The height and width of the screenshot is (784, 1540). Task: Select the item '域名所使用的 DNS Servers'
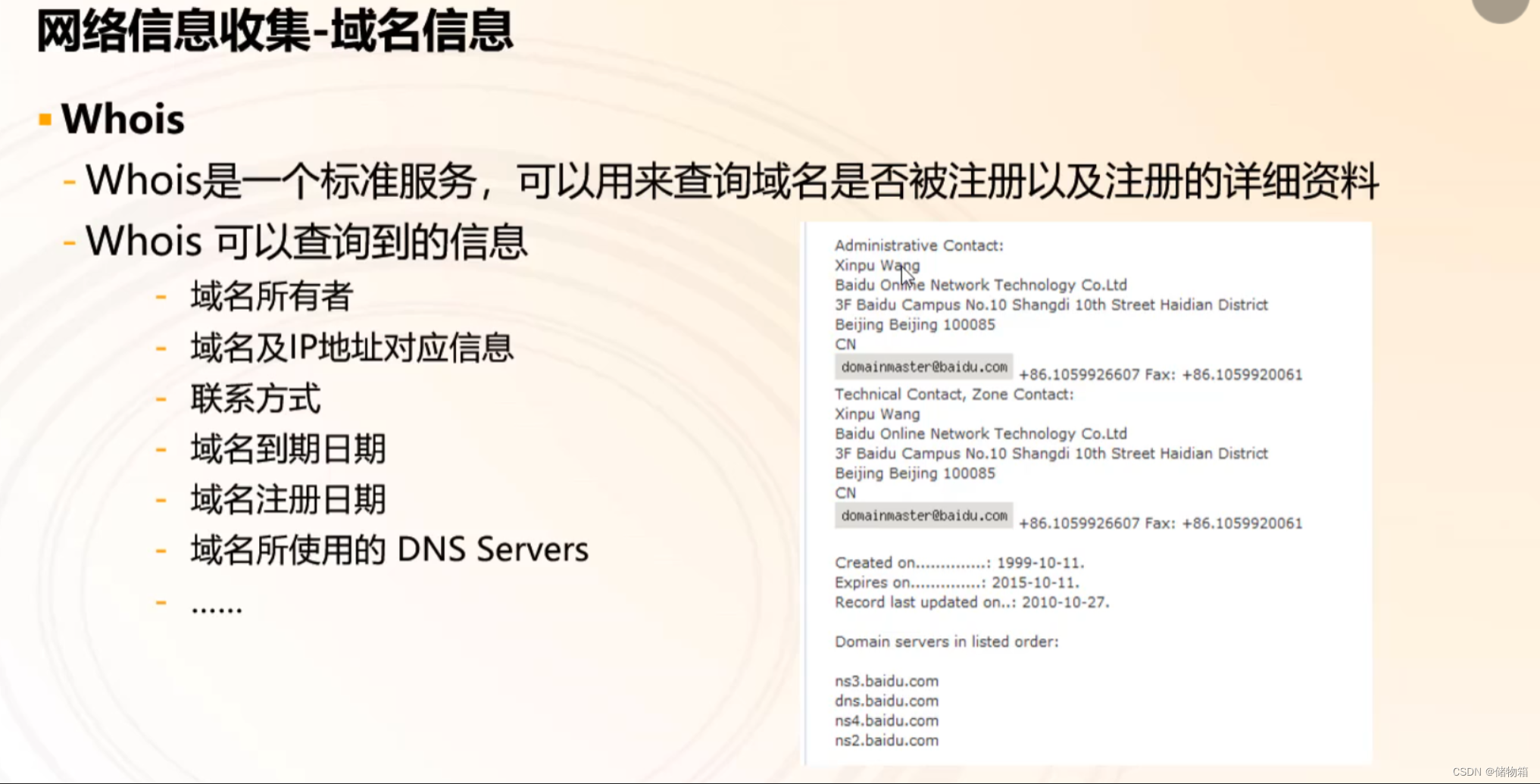pos(389,549)
